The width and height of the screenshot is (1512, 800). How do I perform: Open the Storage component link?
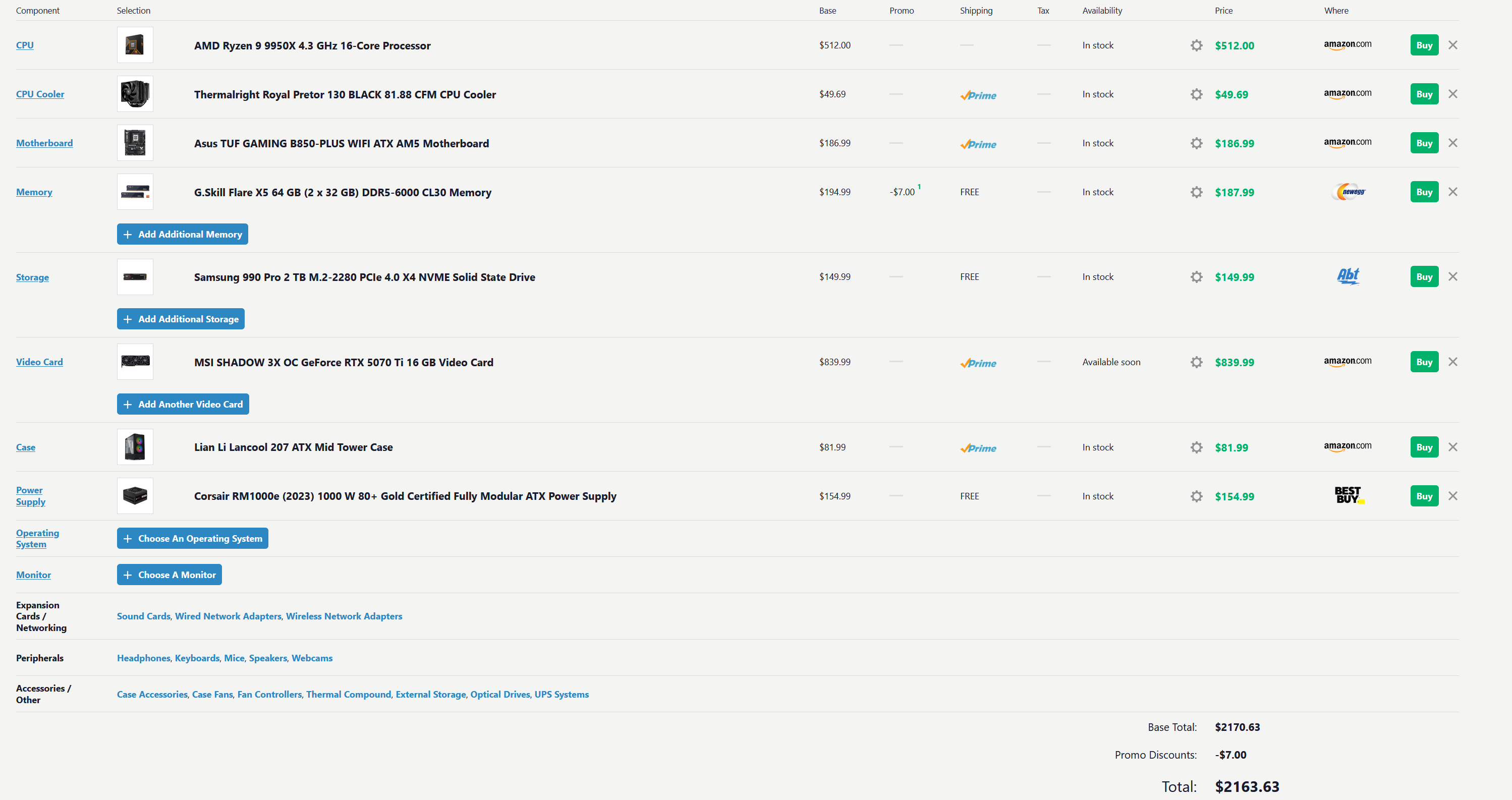pos(32,277)
